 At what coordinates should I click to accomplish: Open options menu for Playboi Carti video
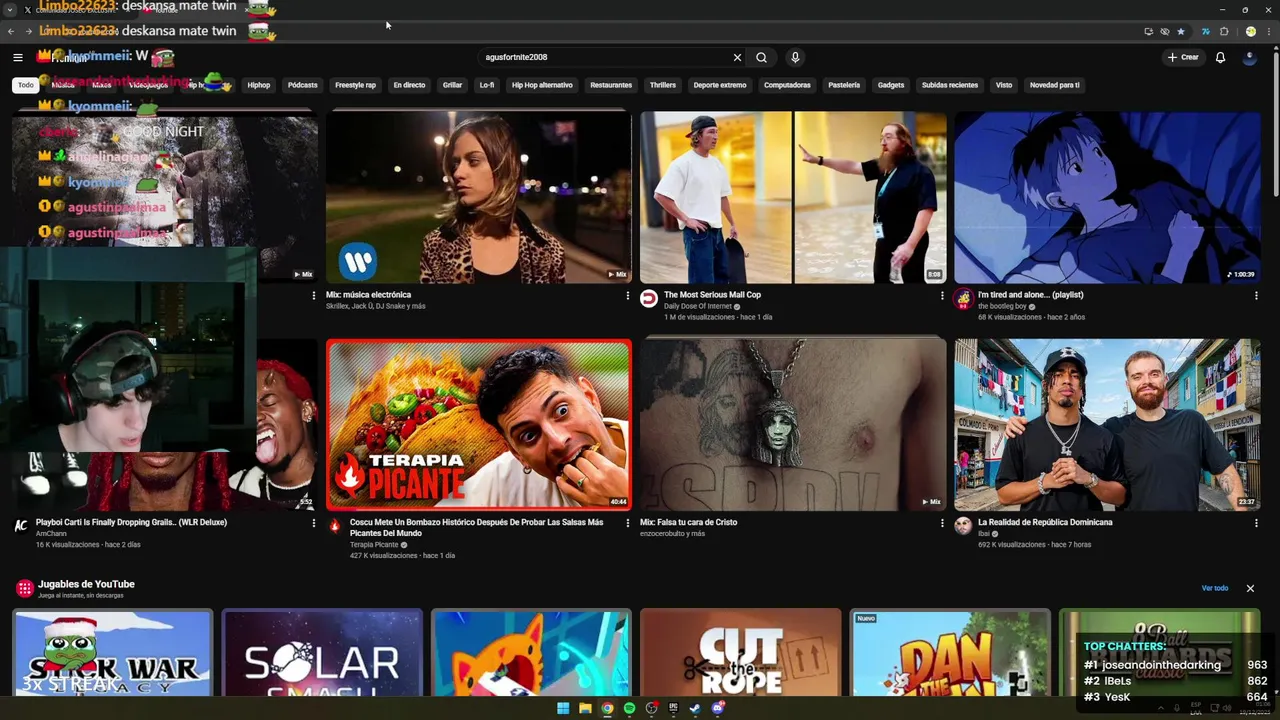point(314,522)
